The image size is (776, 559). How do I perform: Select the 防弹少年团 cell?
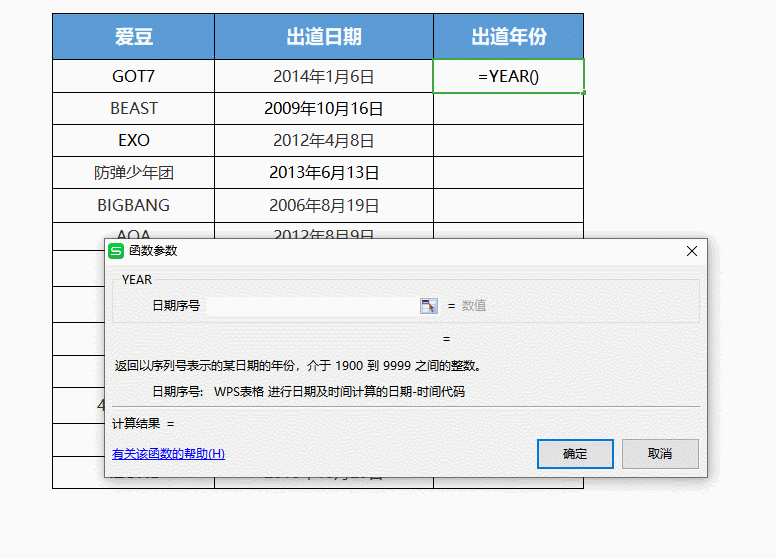[x=133, y=173]
